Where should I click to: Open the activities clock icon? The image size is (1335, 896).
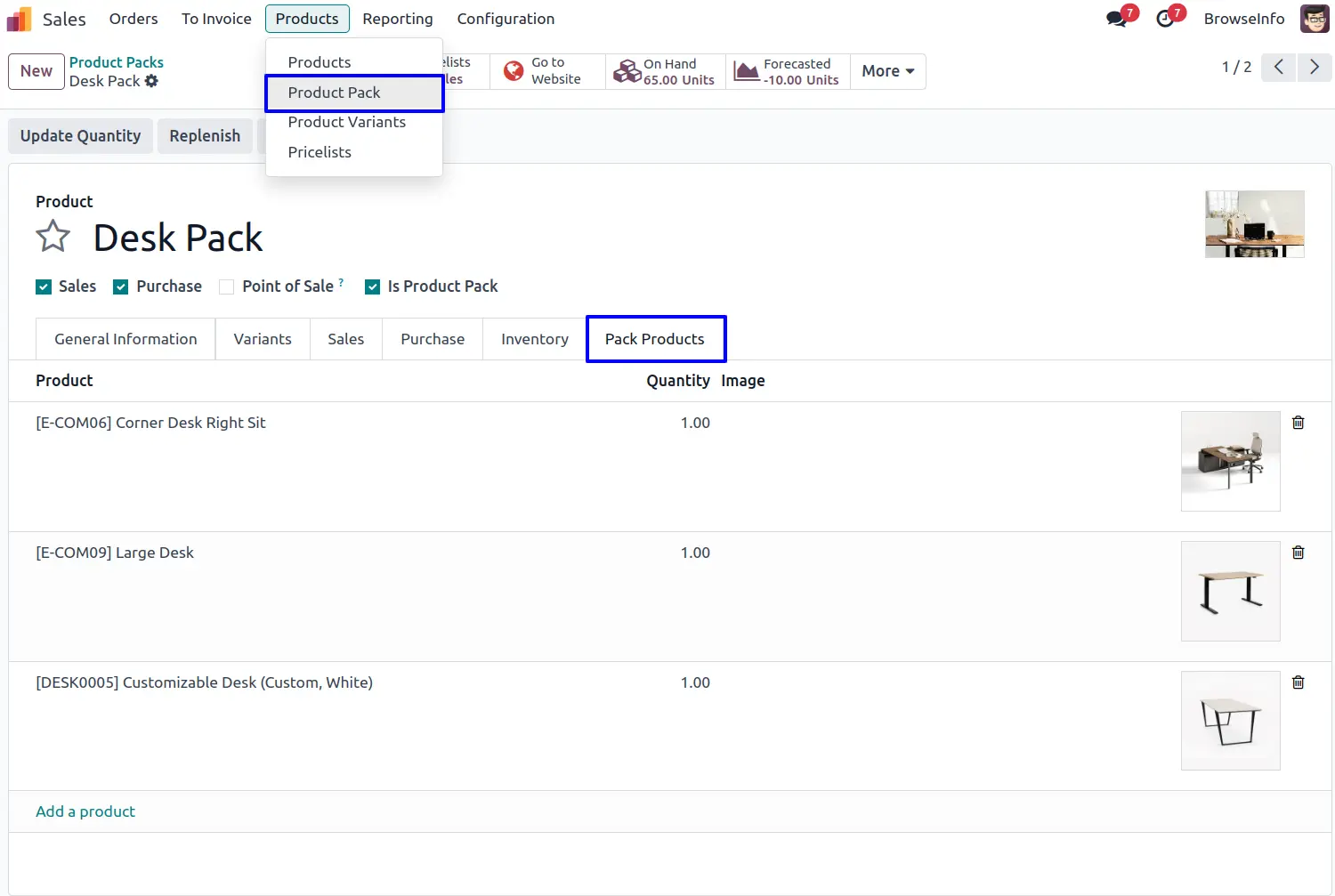1165,19
